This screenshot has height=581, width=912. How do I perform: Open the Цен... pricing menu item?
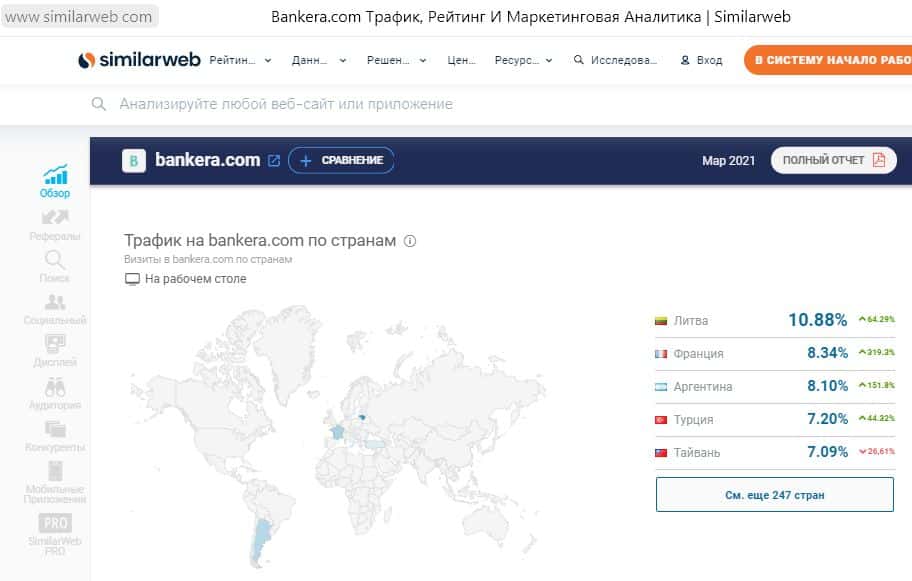[x=461, y=60]
